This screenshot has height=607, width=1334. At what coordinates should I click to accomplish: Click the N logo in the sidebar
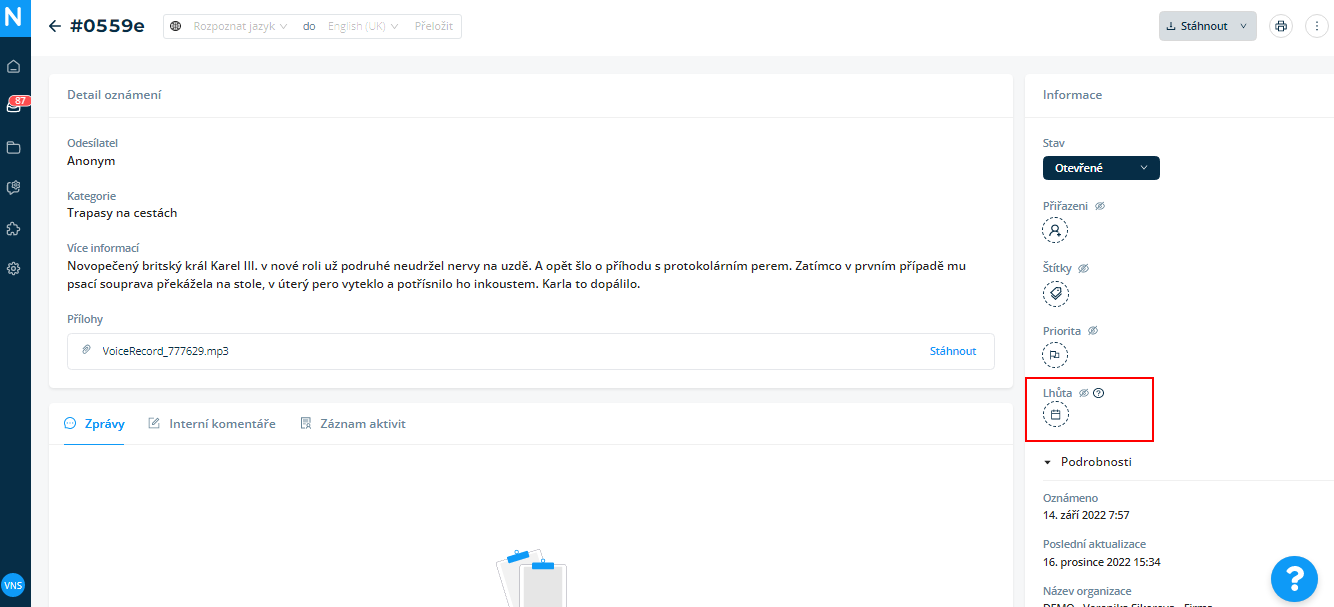tap(14, 18)
